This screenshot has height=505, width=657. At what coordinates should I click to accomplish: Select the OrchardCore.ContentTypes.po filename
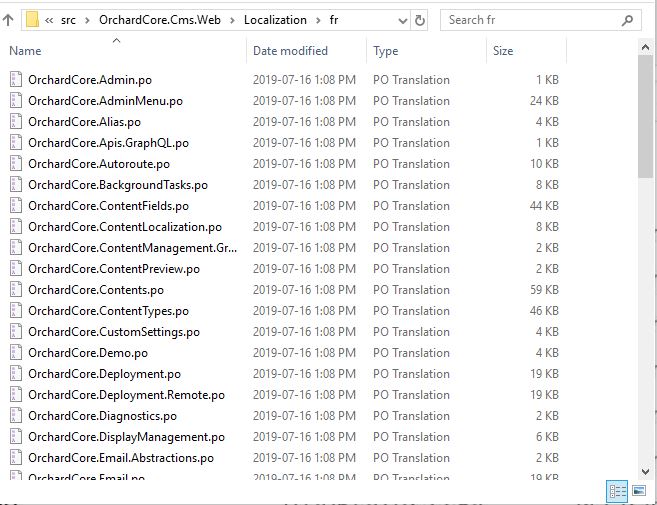109,311
